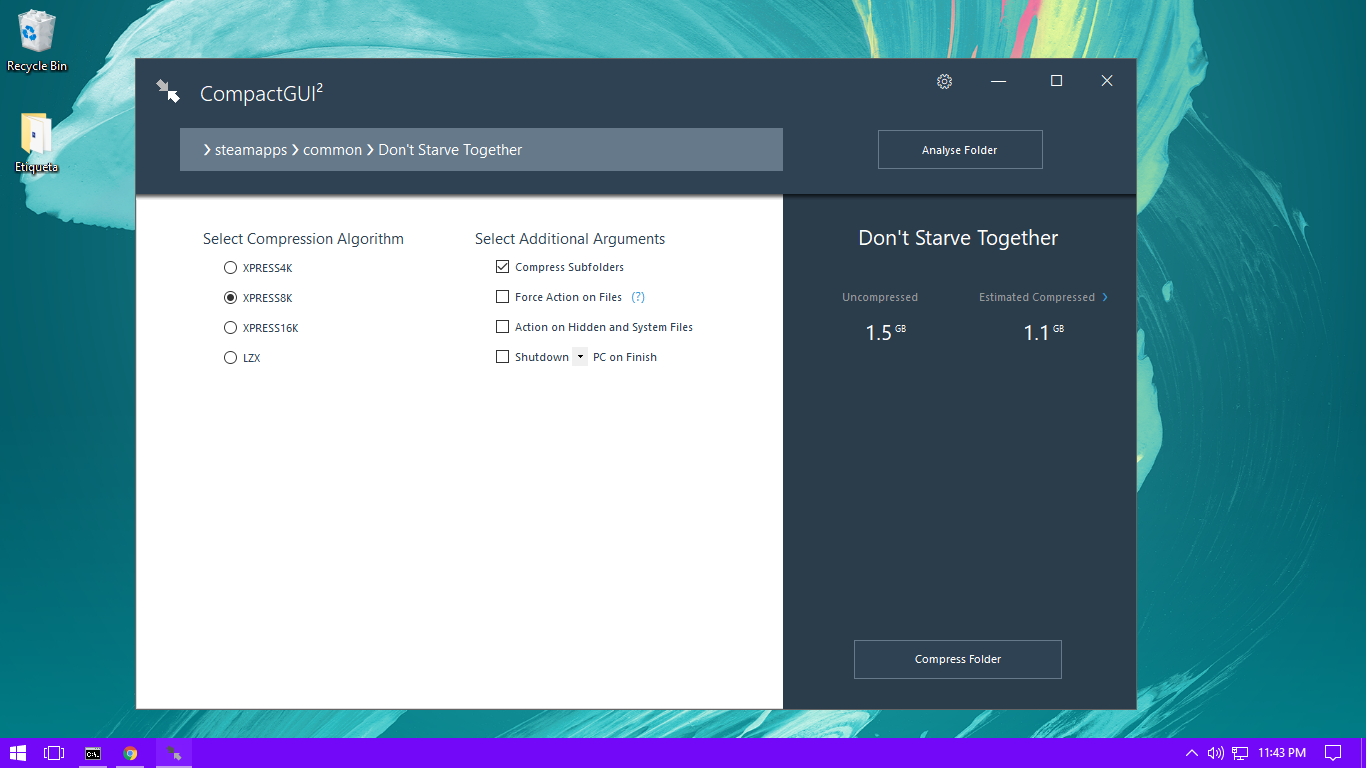This screenshot has height=768, width=1366.
Task: Open the Recycle Bin desktop icon
Action: [37, 41]
